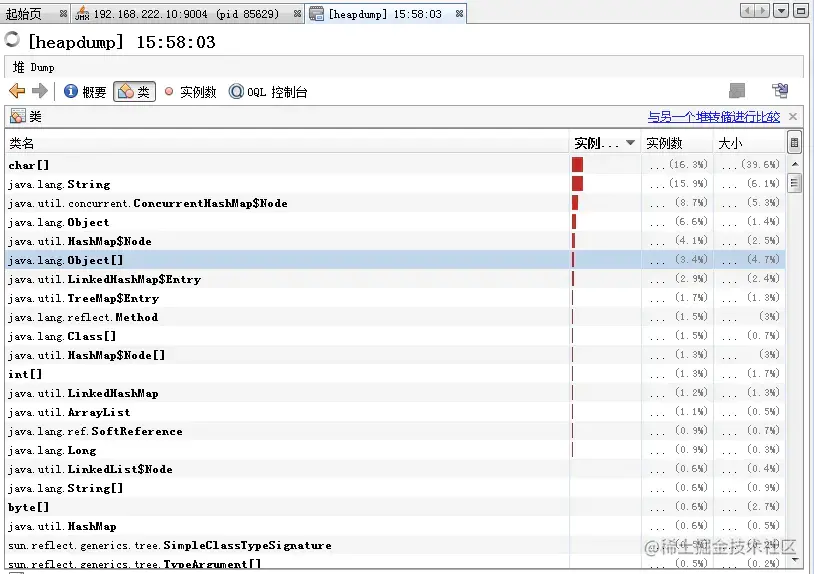Open tab list dropdown button
This screenshot has width=814, height=574.
781,10
